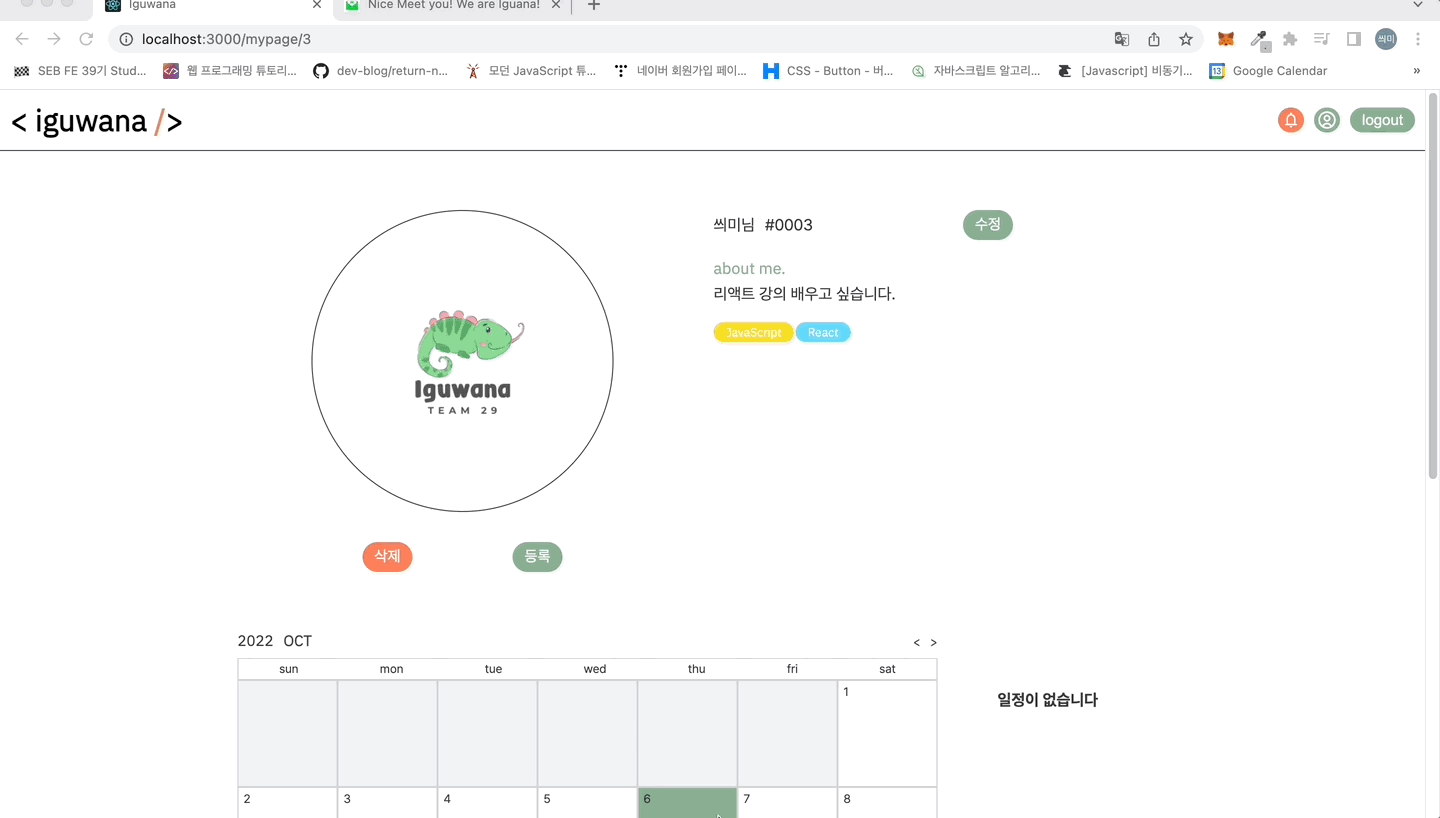Select the JavaScript yellow tag

754,333
